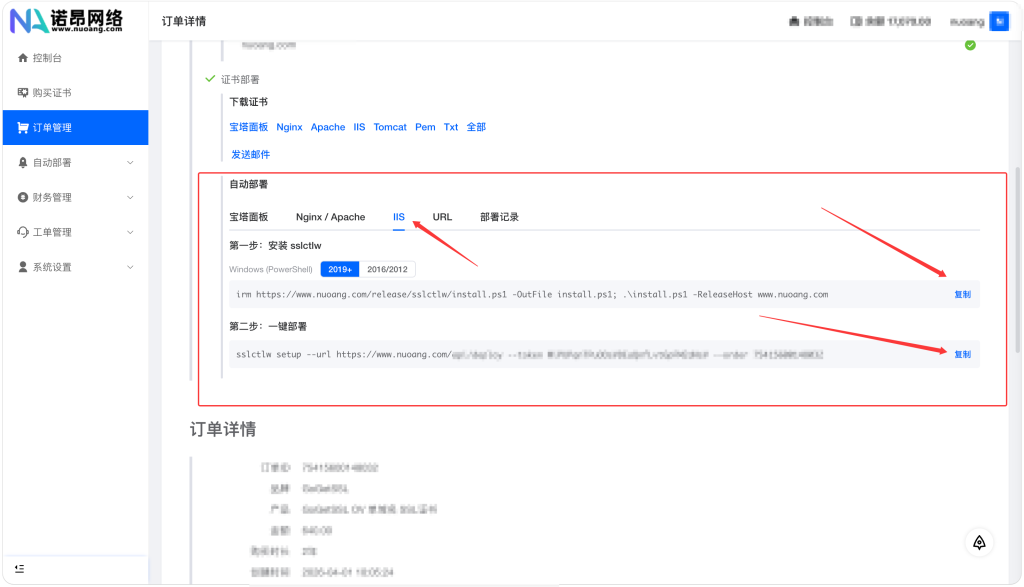The height and width of the screenshot is (587, 1024).
Task: Click the irm install.ps1 command text
Action: (532, 294)
